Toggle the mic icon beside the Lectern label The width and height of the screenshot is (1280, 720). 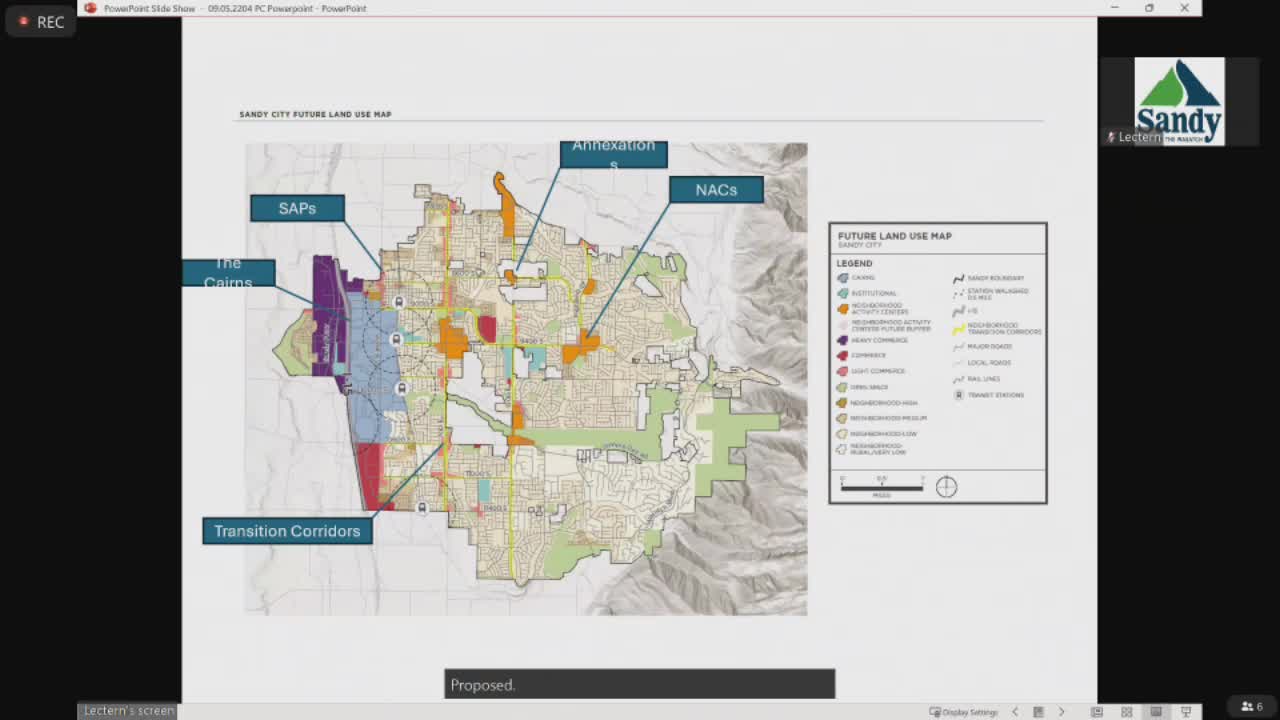click(x=1110, y=137)
